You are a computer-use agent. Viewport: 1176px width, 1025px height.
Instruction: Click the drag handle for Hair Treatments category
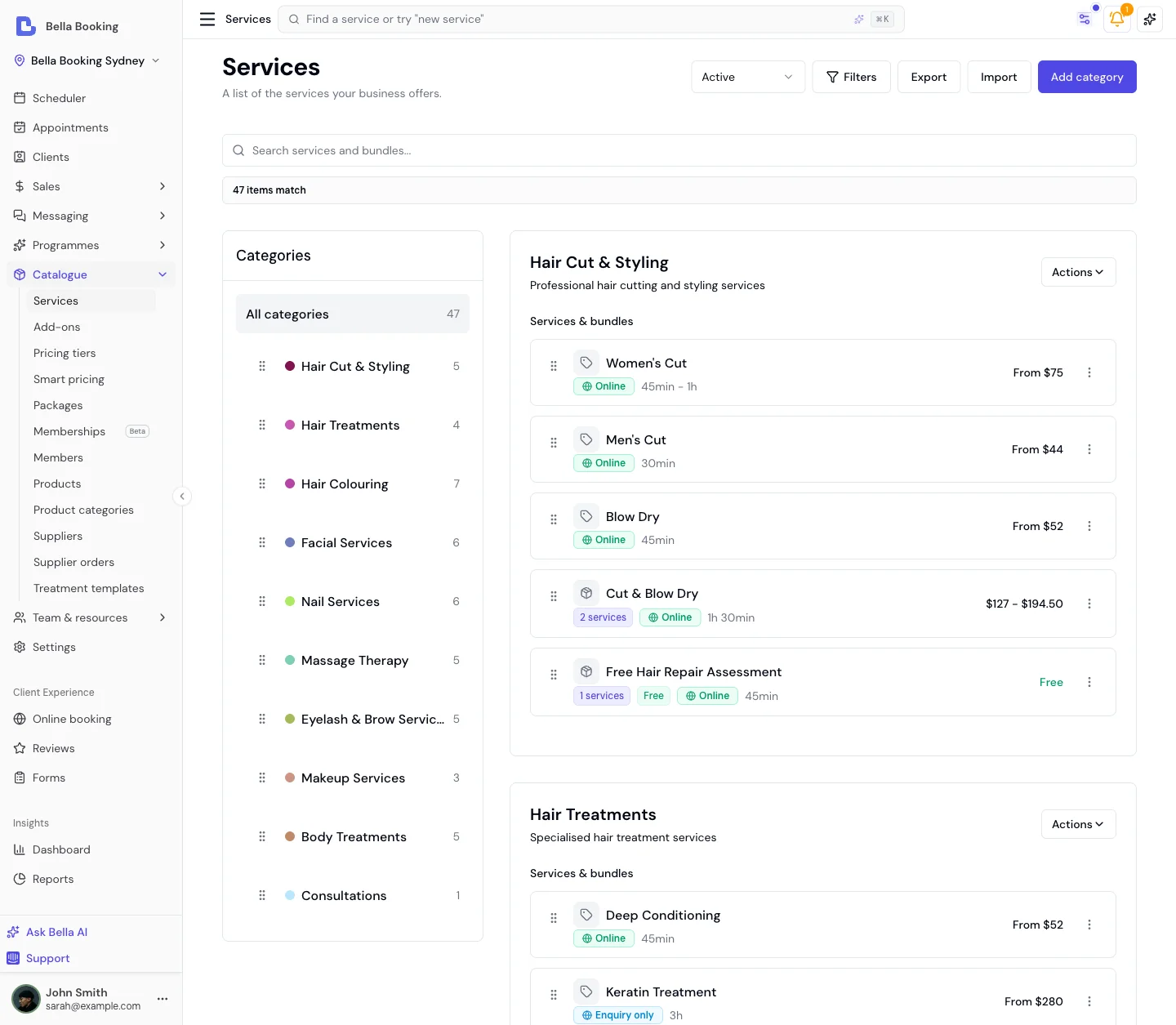262,425
